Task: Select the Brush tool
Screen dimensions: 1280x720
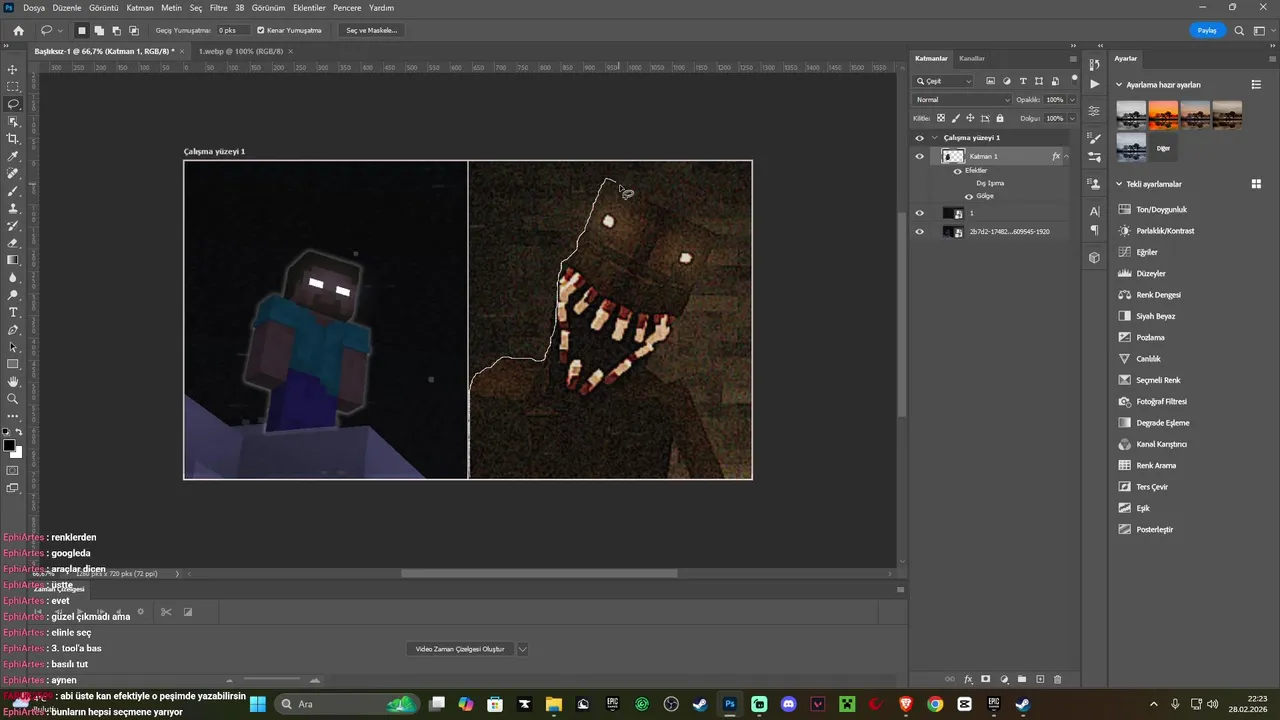Action: [x=13, y=191]
